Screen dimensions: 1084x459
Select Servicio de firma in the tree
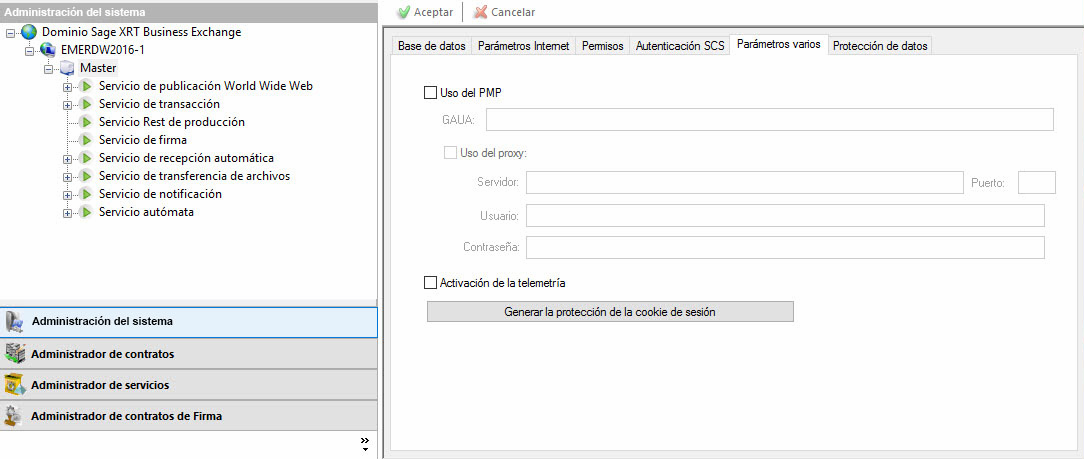click(142, 140)
